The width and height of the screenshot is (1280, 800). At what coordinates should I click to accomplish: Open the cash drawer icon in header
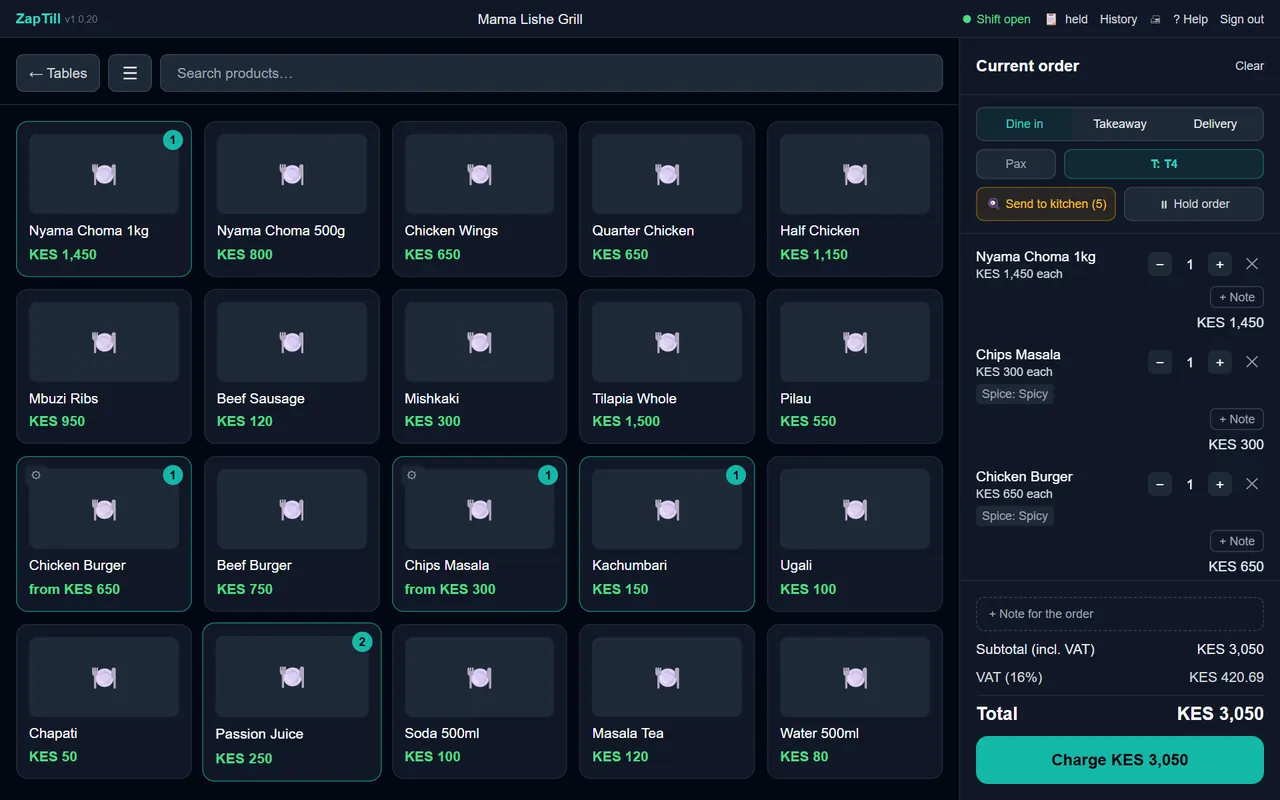pos(1155,19)
